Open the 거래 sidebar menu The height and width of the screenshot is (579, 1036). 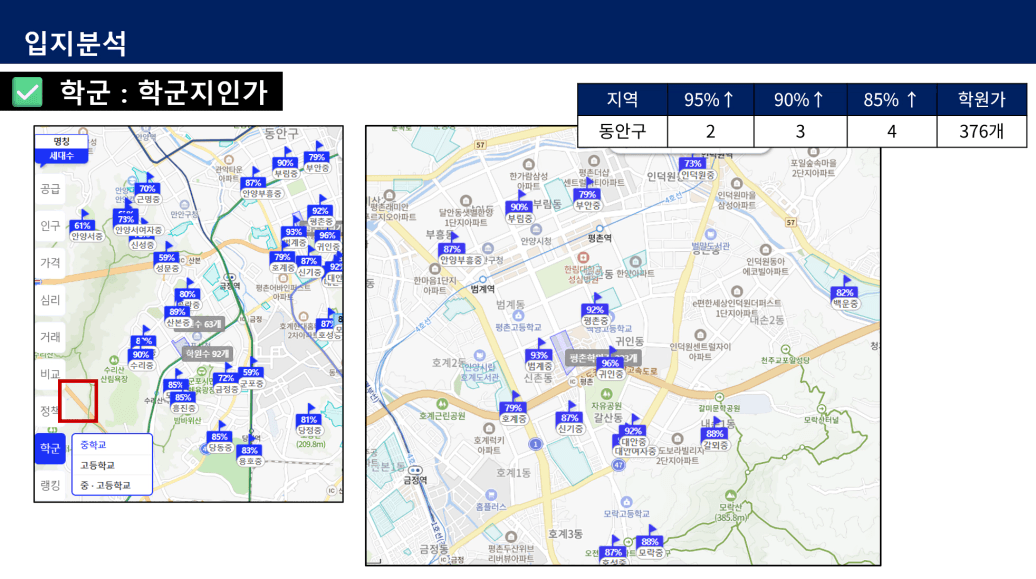pos(50,337)
